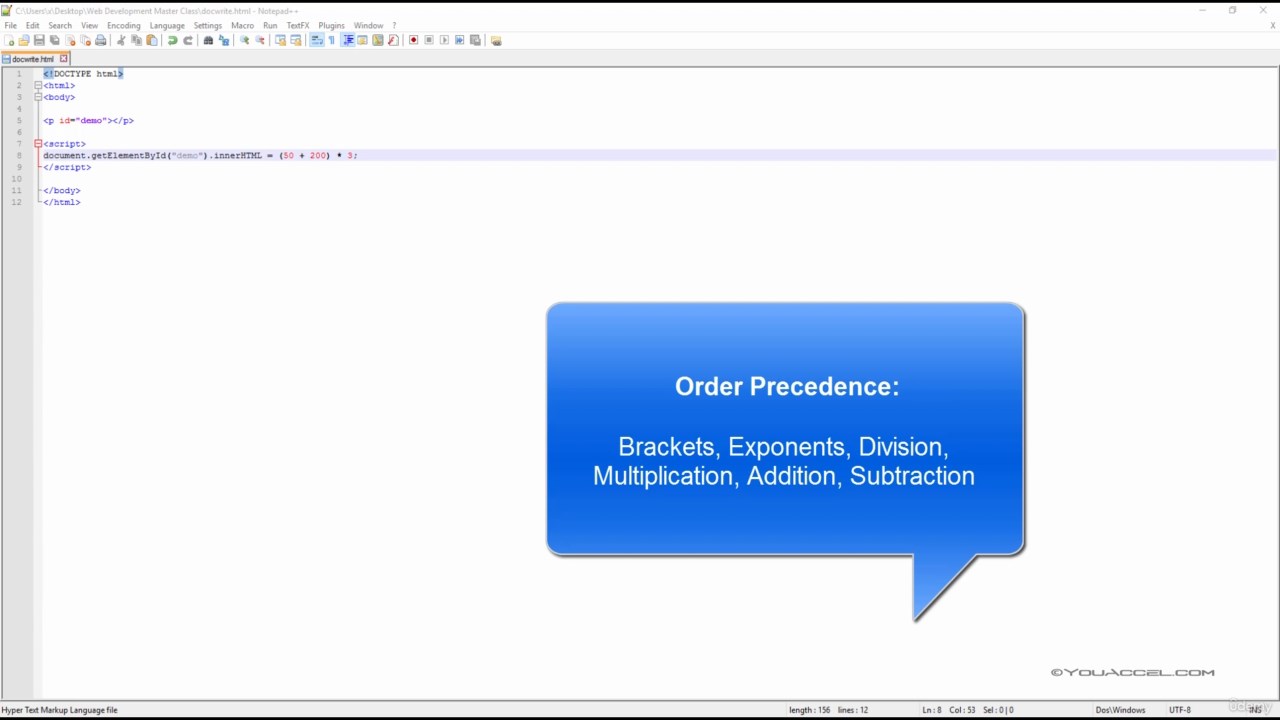Close the docwrite.html tab with its red X
Screen dimensions: 1280x720
(x=63, y=59)
